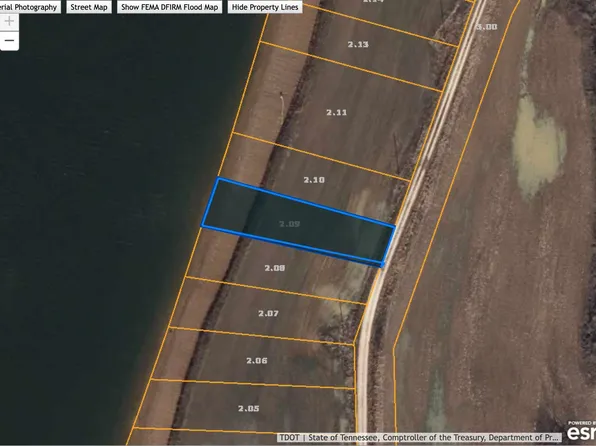Select parcel labeled 2.10
Screen dimensions: 596x446
(314, 180)
